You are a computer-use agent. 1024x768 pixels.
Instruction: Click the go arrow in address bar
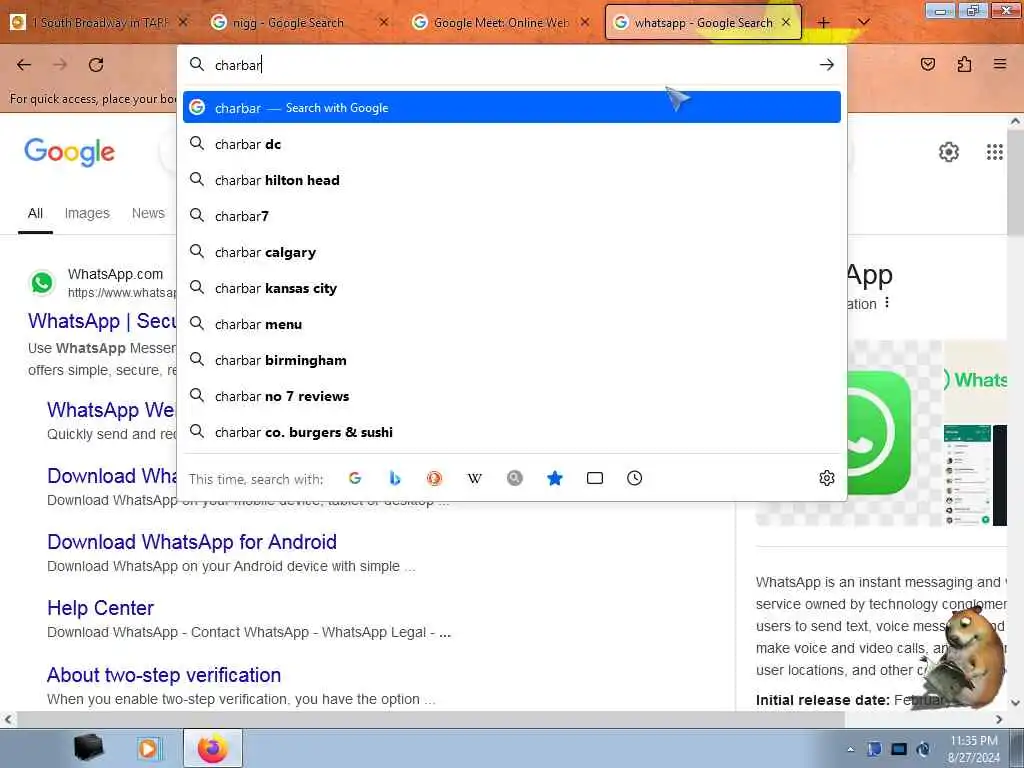point(827,65)
